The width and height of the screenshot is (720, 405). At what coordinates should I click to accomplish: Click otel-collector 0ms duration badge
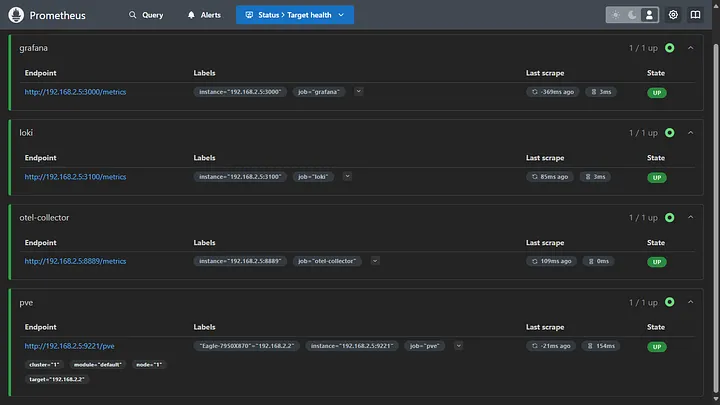[598, 261]
